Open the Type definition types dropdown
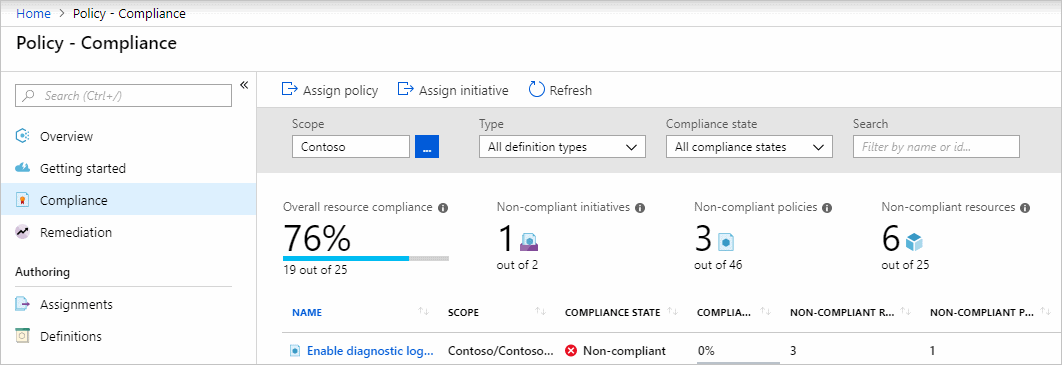 coord(562,147)
